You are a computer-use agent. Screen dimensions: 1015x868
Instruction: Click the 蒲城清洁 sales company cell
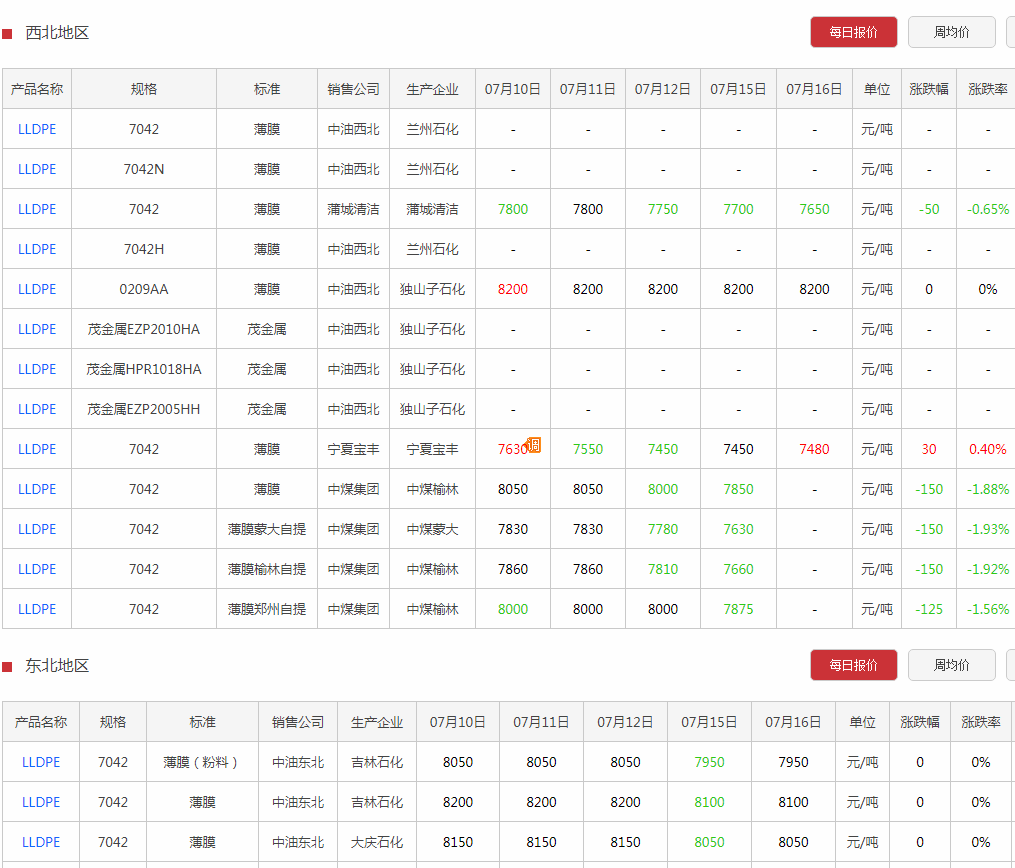tap(353, 210)
